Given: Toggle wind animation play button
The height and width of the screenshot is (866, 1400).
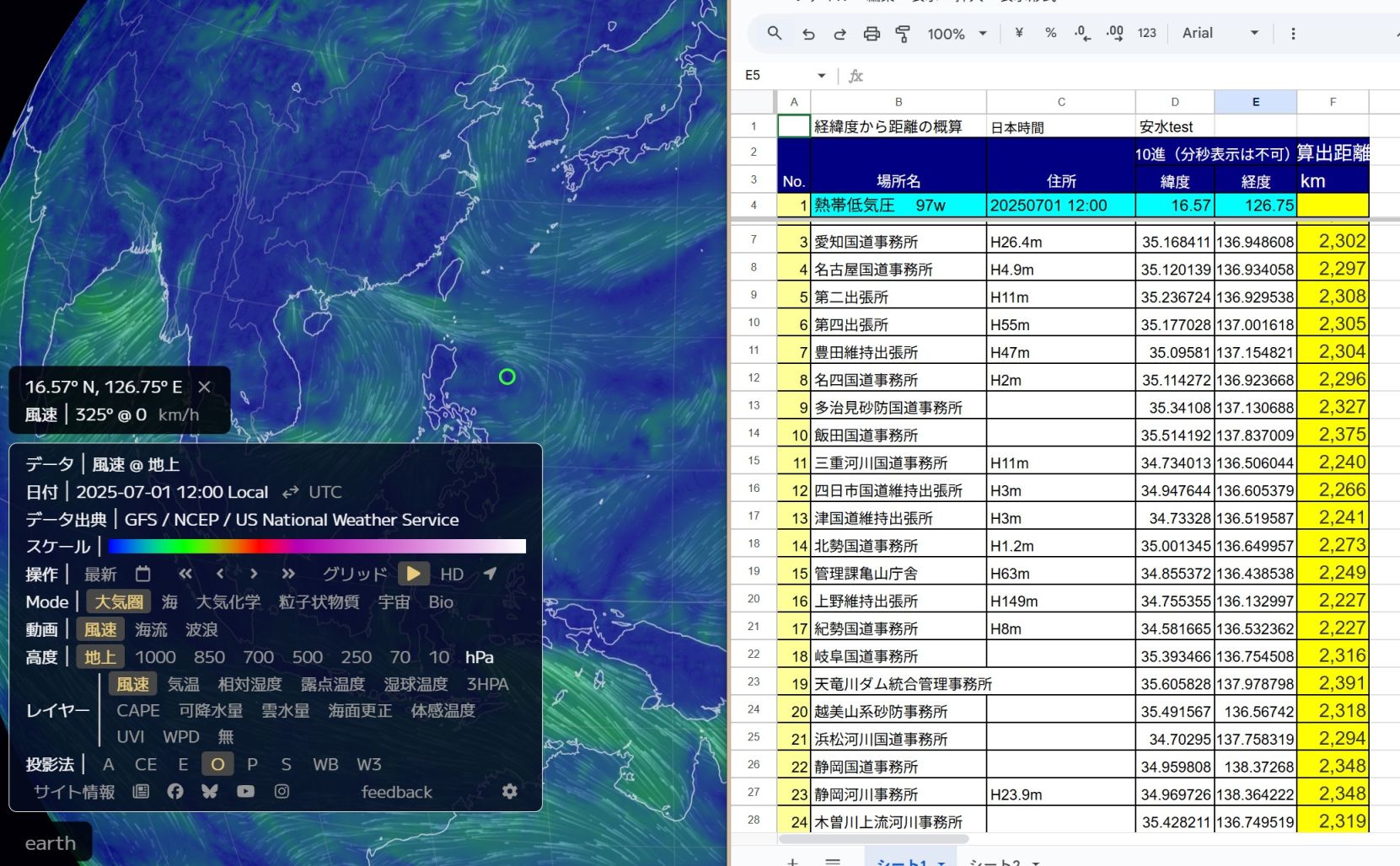Looking at the screenshot, I should [x=413, y=574].
